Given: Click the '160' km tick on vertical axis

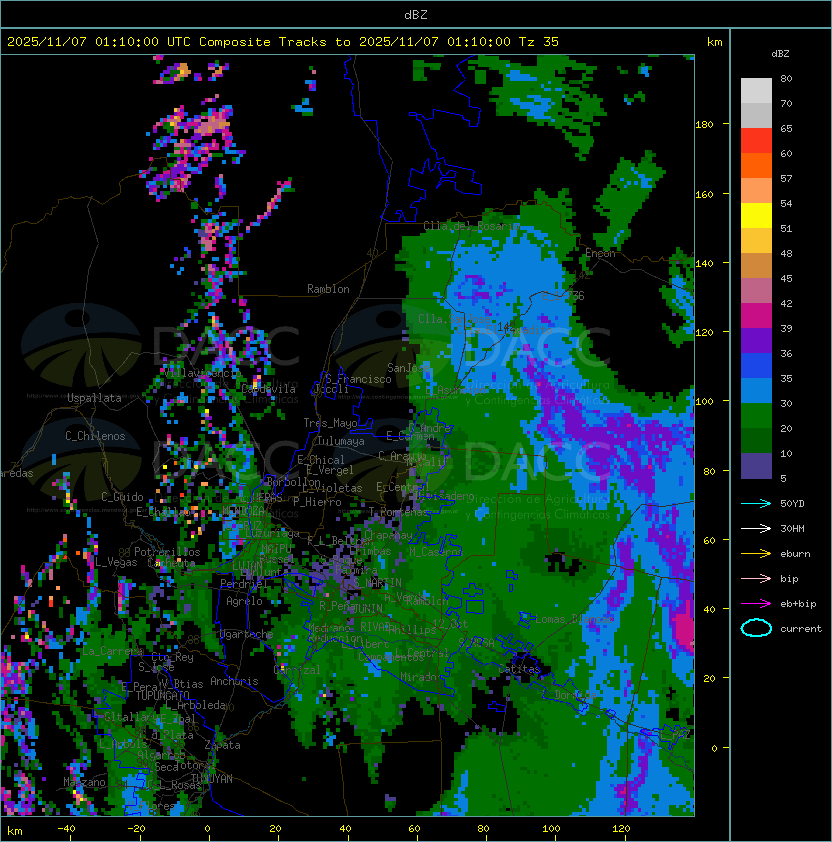Looking at the screenshot, I should (x=704, y=194).
